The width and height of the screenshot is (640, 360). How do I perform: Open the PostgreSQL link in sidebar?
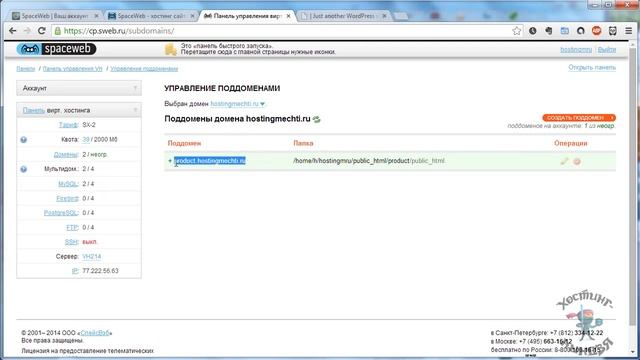[x=61, y=213]
